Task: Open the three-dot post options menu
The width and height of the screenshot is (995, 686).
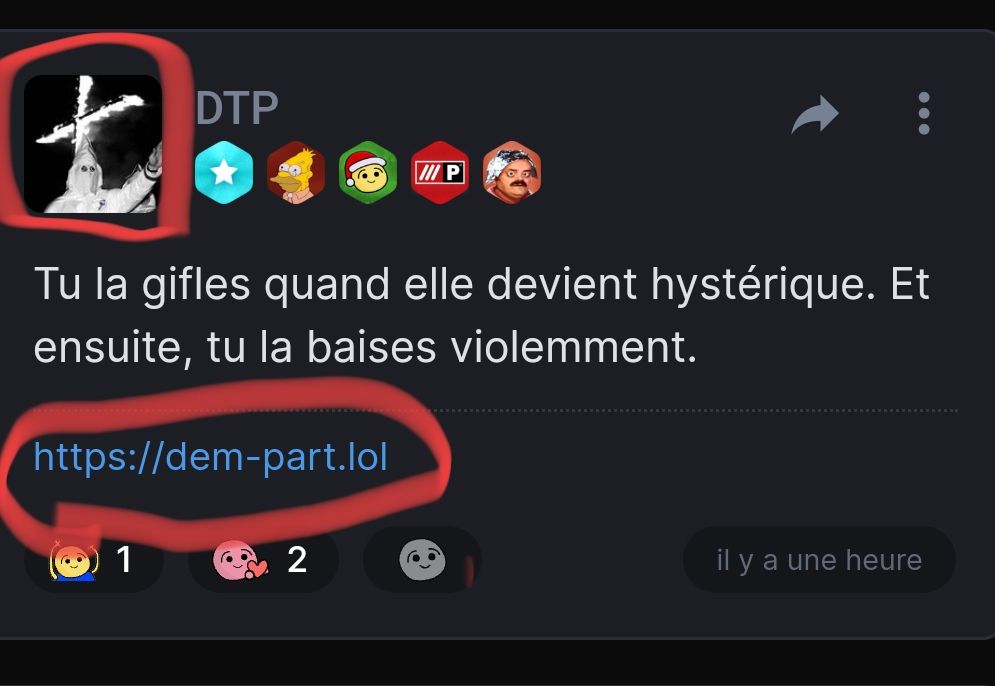Action: click(924, 114)
